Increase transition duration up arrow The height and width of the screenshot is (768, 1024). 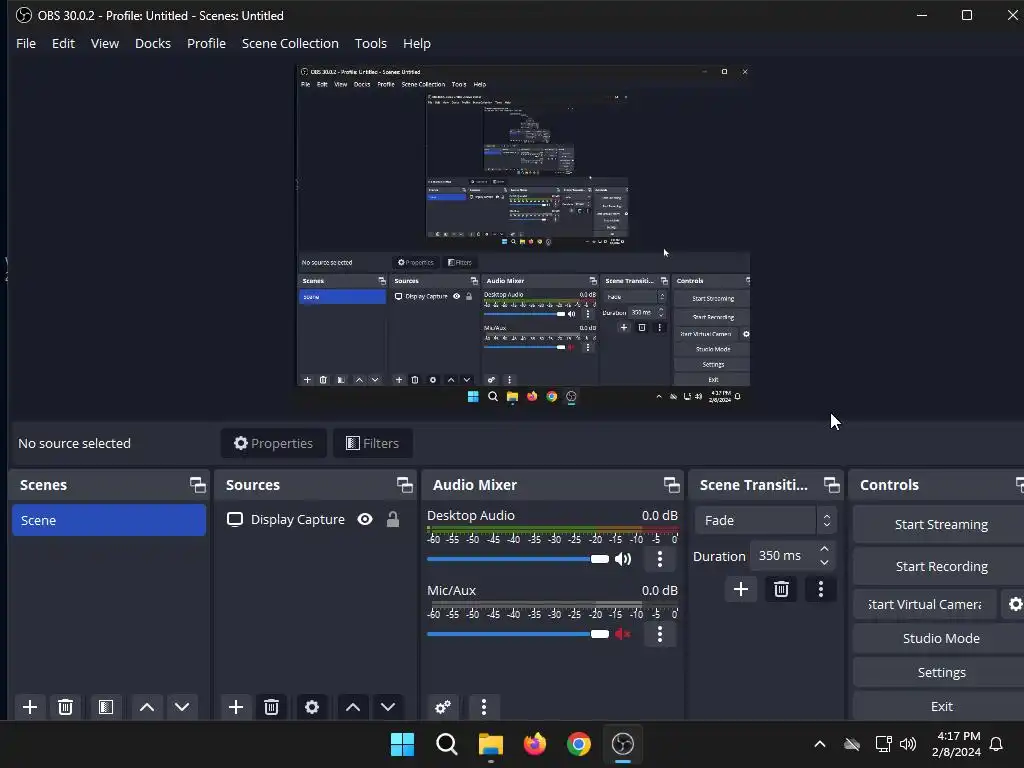[x=824, y=549]
